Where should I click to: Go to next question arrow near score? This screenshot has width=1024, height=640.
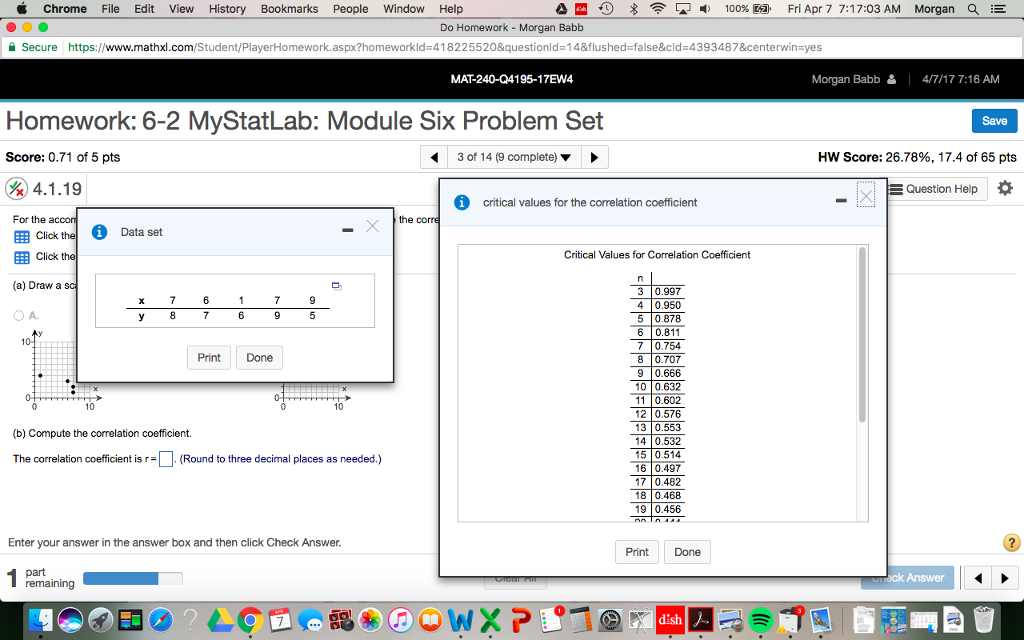point(594,157)
